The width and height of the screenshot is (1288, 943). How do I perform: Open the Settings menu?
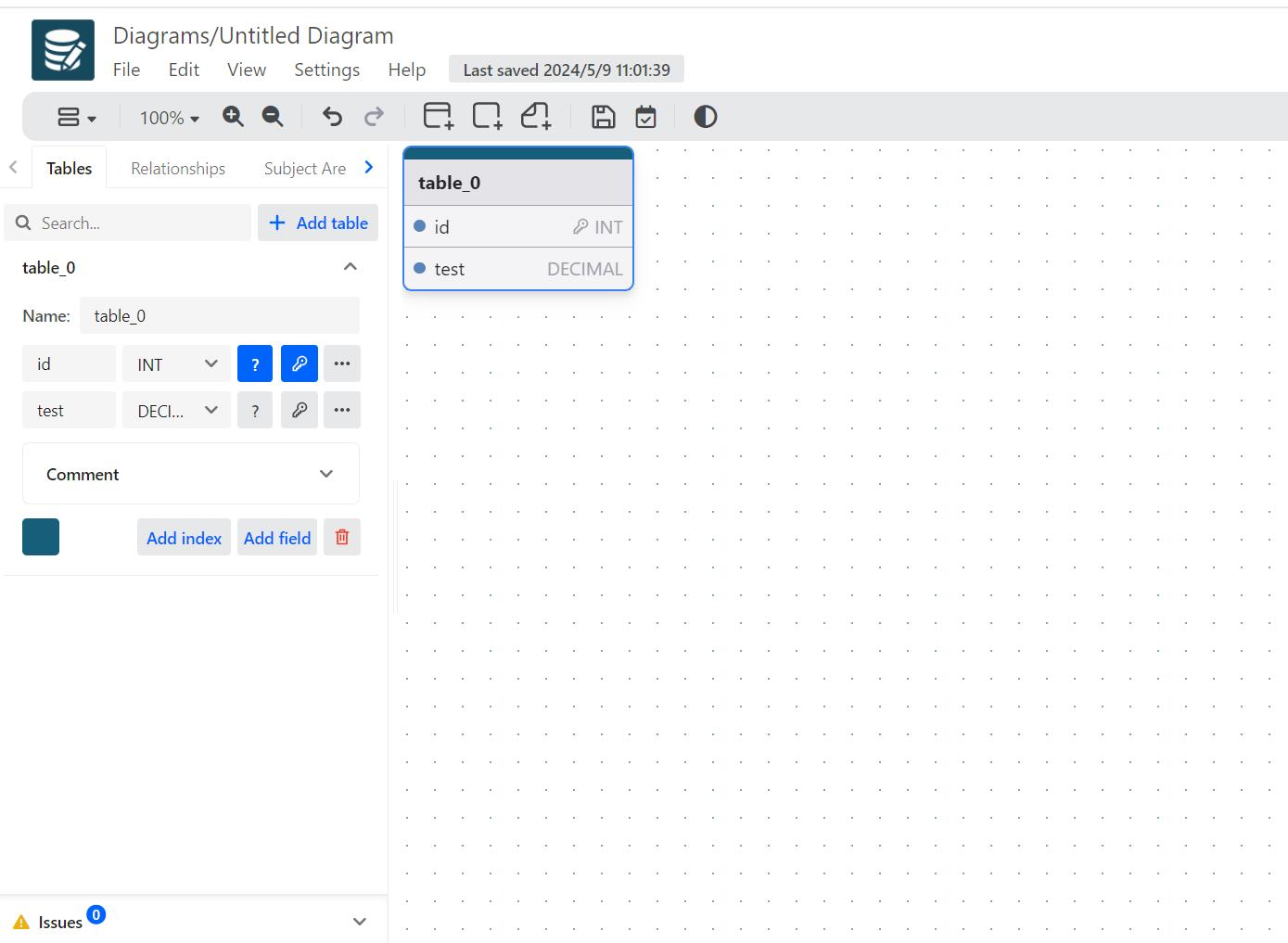click(x=326, y=70)
